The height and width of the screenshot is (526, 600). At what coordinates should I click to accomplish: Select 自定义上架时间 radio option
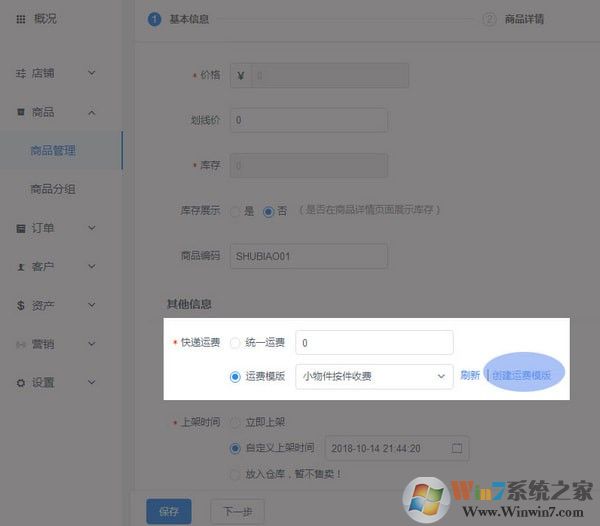235,448
